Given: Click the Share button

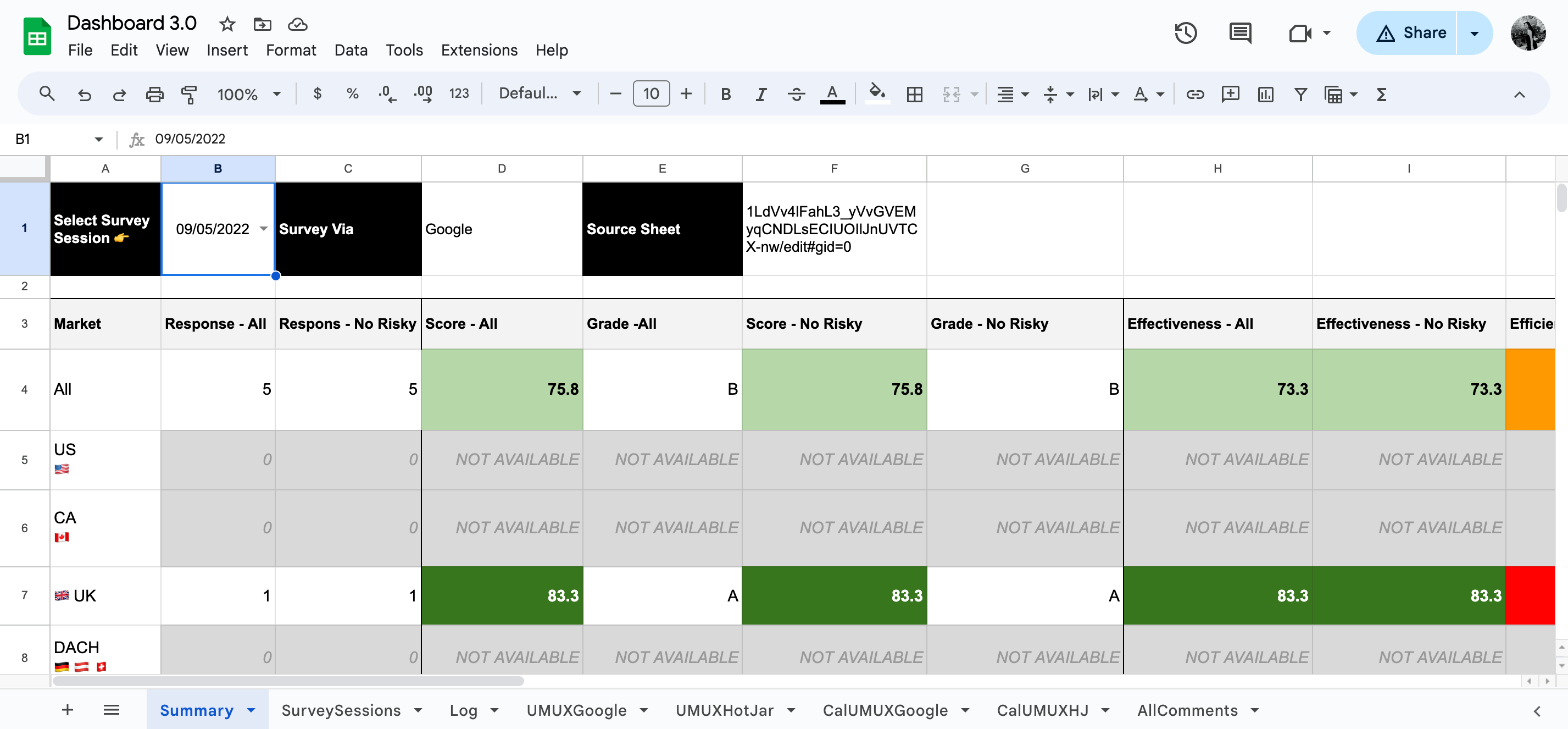Looking at the screenshot, I should point(1410,33).
